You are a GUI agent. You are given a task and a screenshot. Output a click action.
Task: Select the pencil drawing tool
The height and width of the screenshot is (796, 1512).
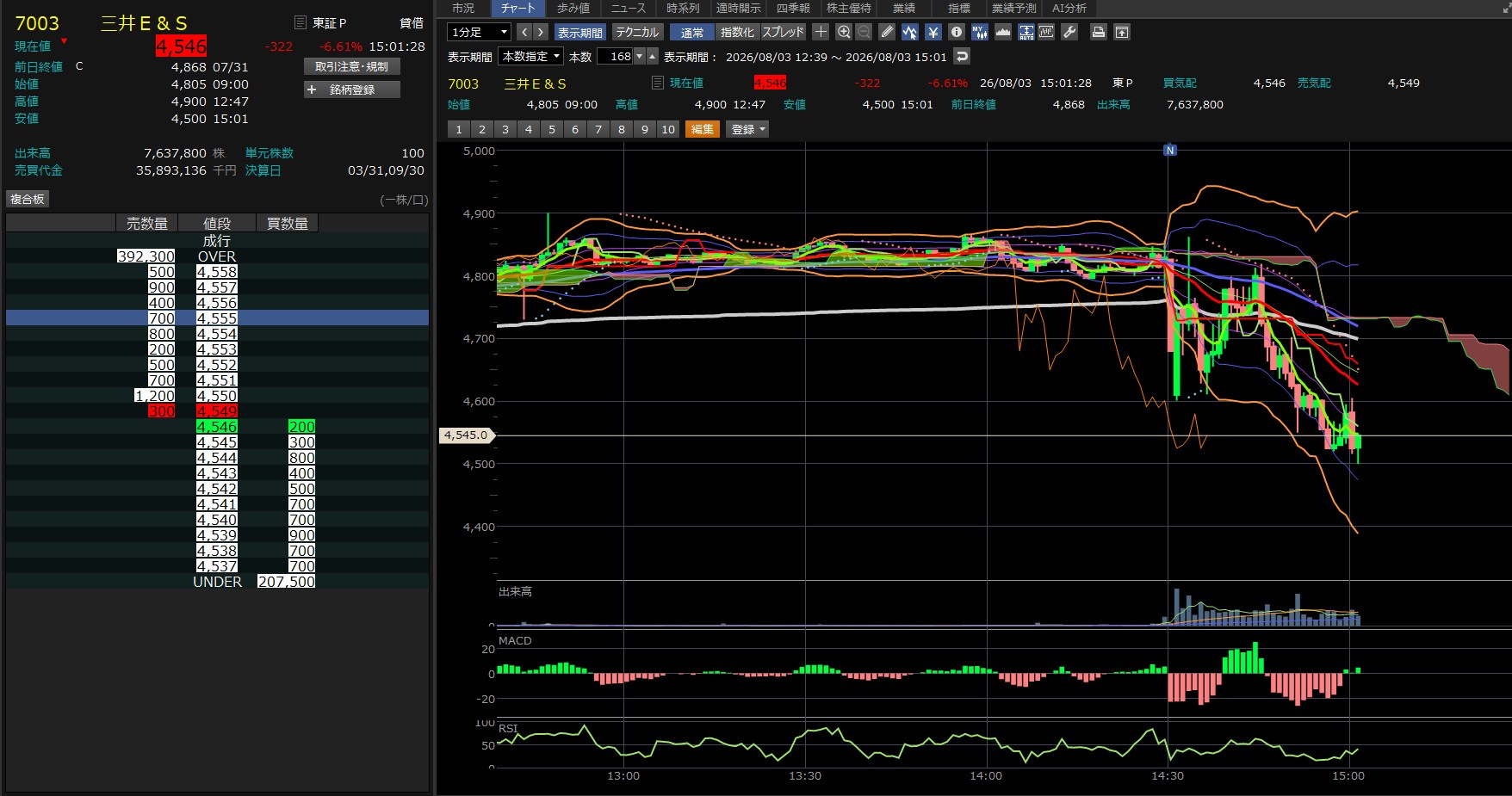(x=887, y=32)
